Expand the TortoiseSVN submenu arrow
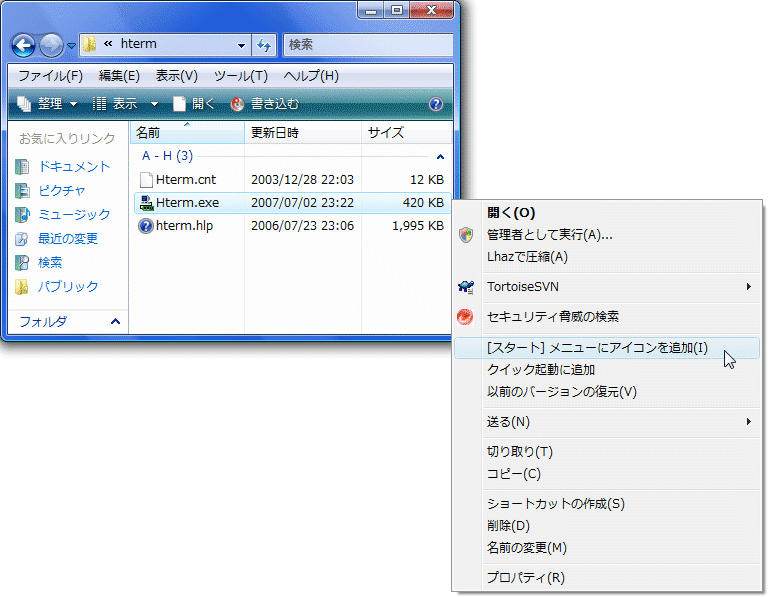 pyautogui.click(x=748, y=287)
